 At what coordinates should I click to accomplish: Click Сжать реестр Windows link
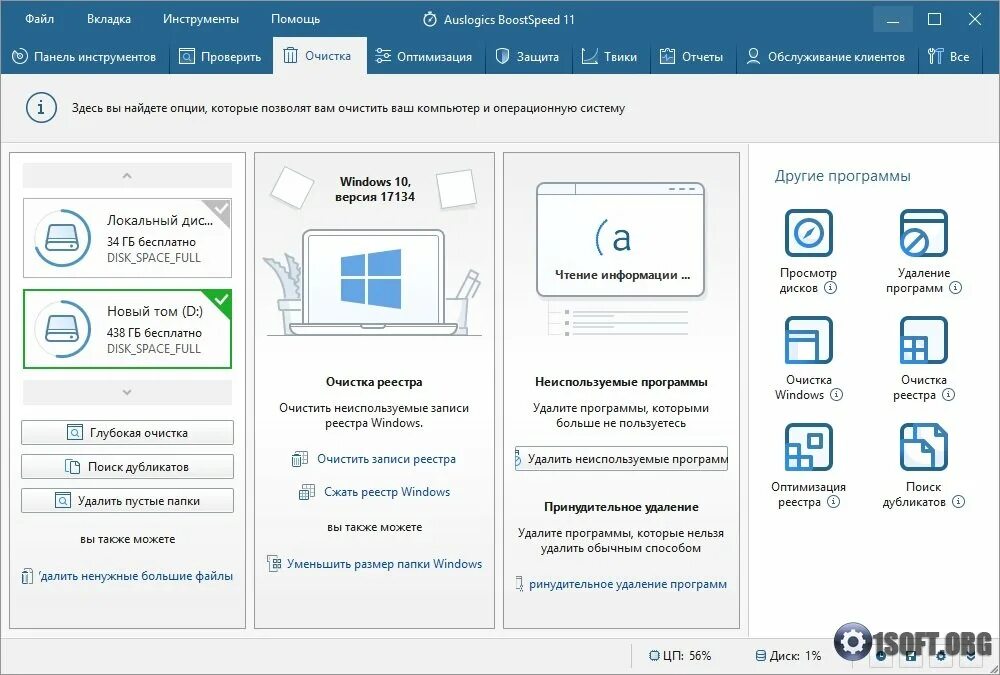pos(387,492)
